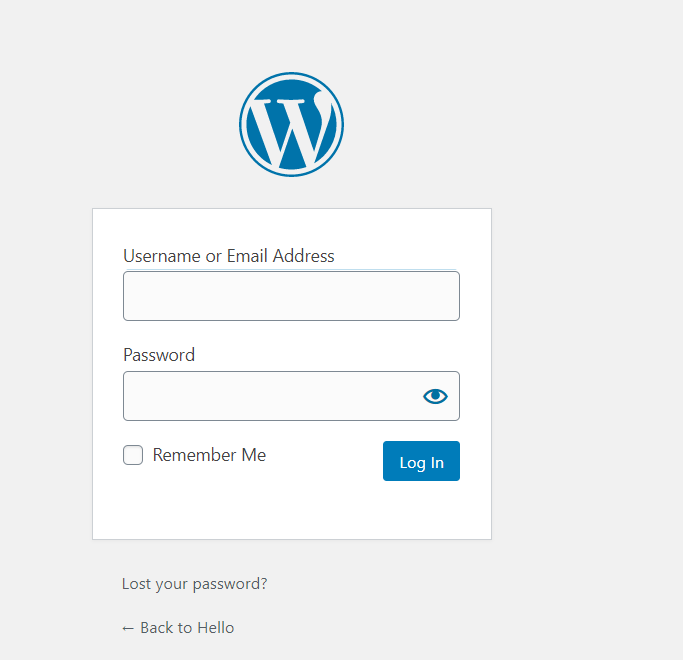
Task: Click the left arrow before Back to Hello
Action: pos(128,628)
